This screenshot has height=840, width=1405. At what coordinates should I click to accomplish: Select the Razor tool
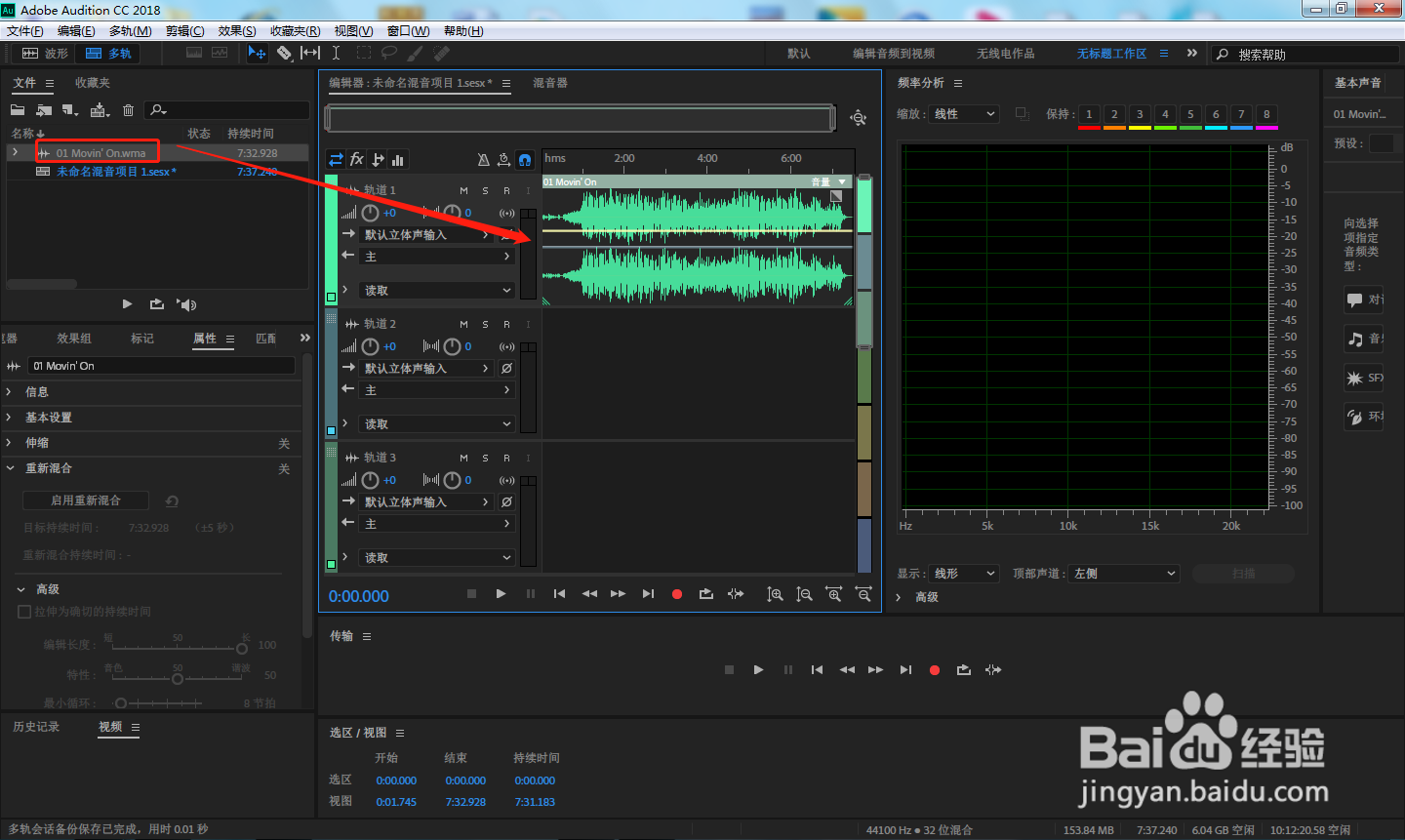tap(284, 53)
